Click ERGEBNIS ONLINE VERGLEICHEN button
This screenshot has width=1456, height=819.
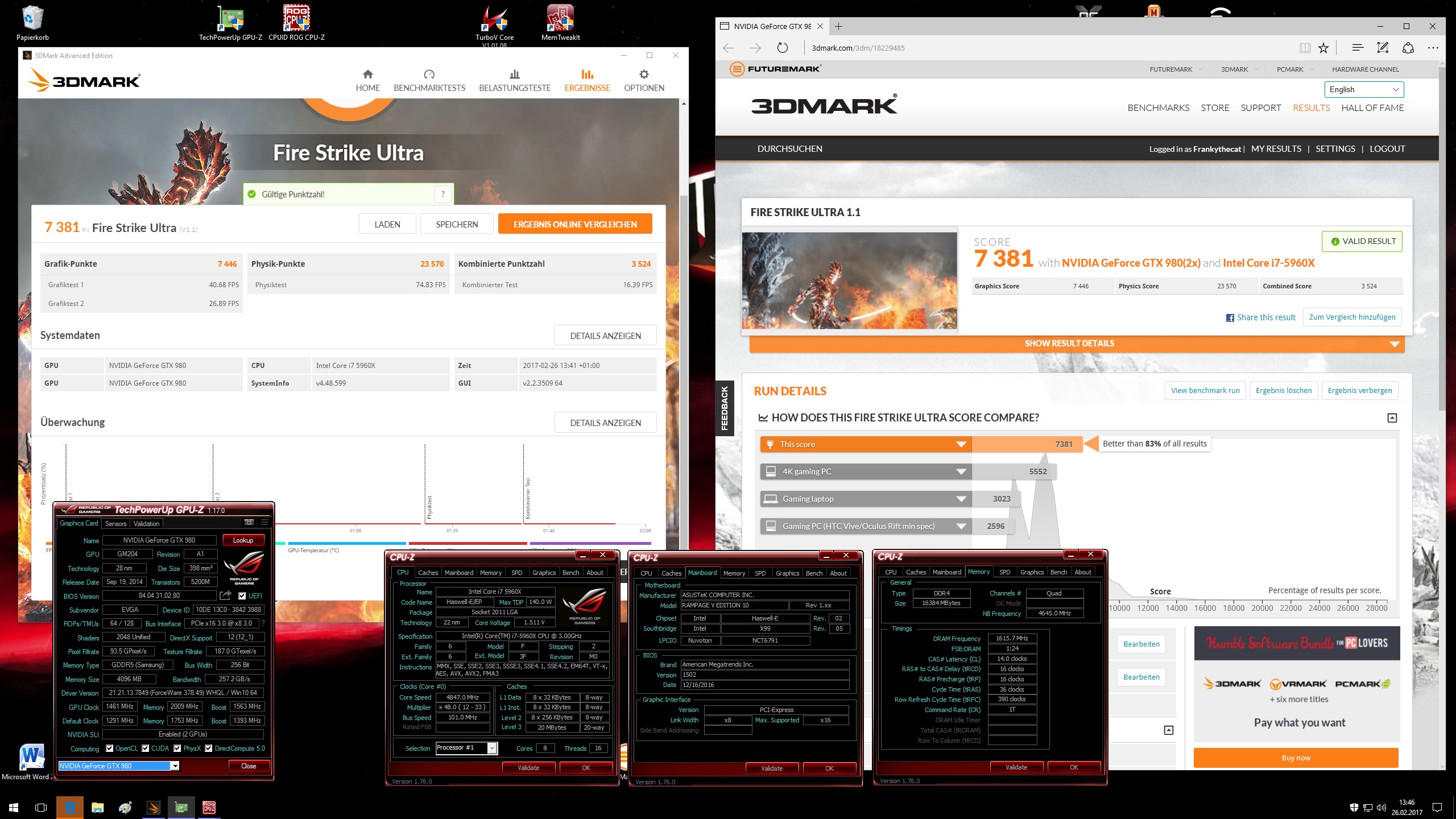pyautogui.click(x=575, y=224)
